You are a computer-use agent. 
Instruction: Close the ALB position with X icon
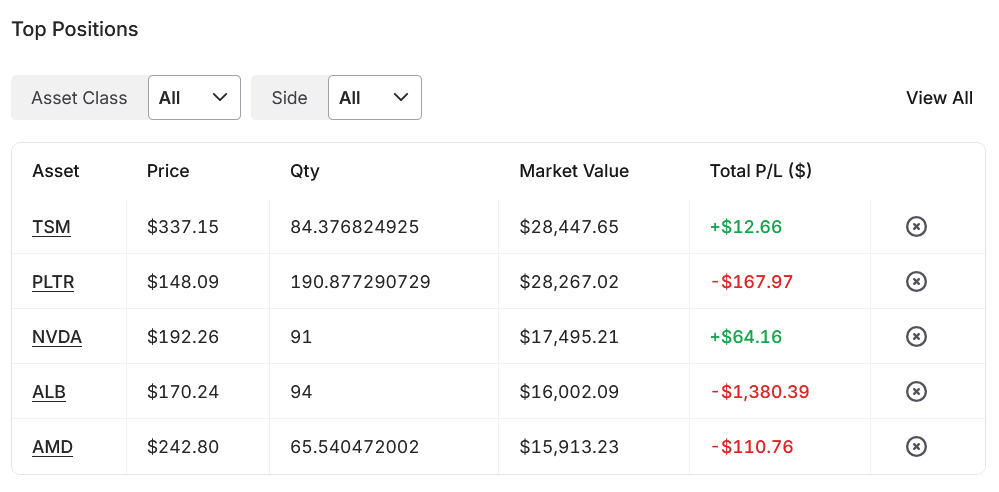(x=915, y=392)
